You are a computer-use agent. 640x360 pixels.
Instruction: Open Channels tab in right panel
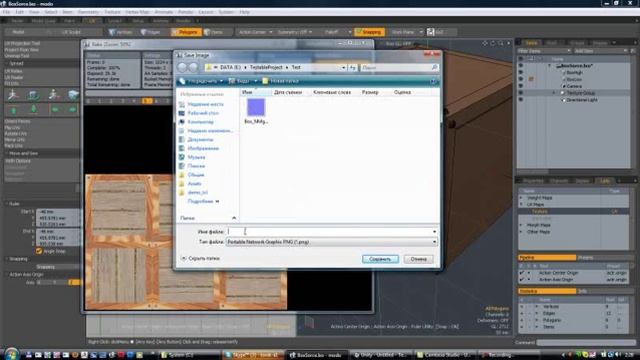(x=559, y=180)
